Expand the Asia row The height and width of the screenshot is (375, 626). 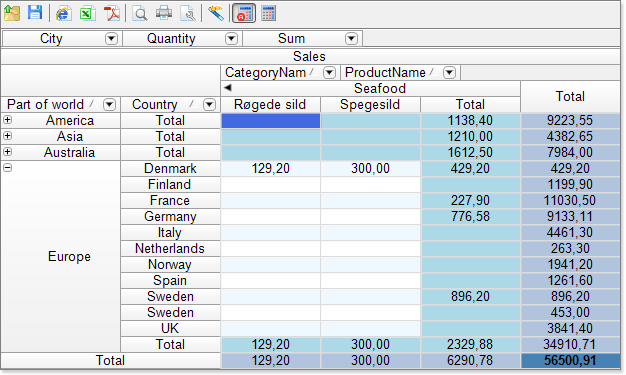pos(8,136)
